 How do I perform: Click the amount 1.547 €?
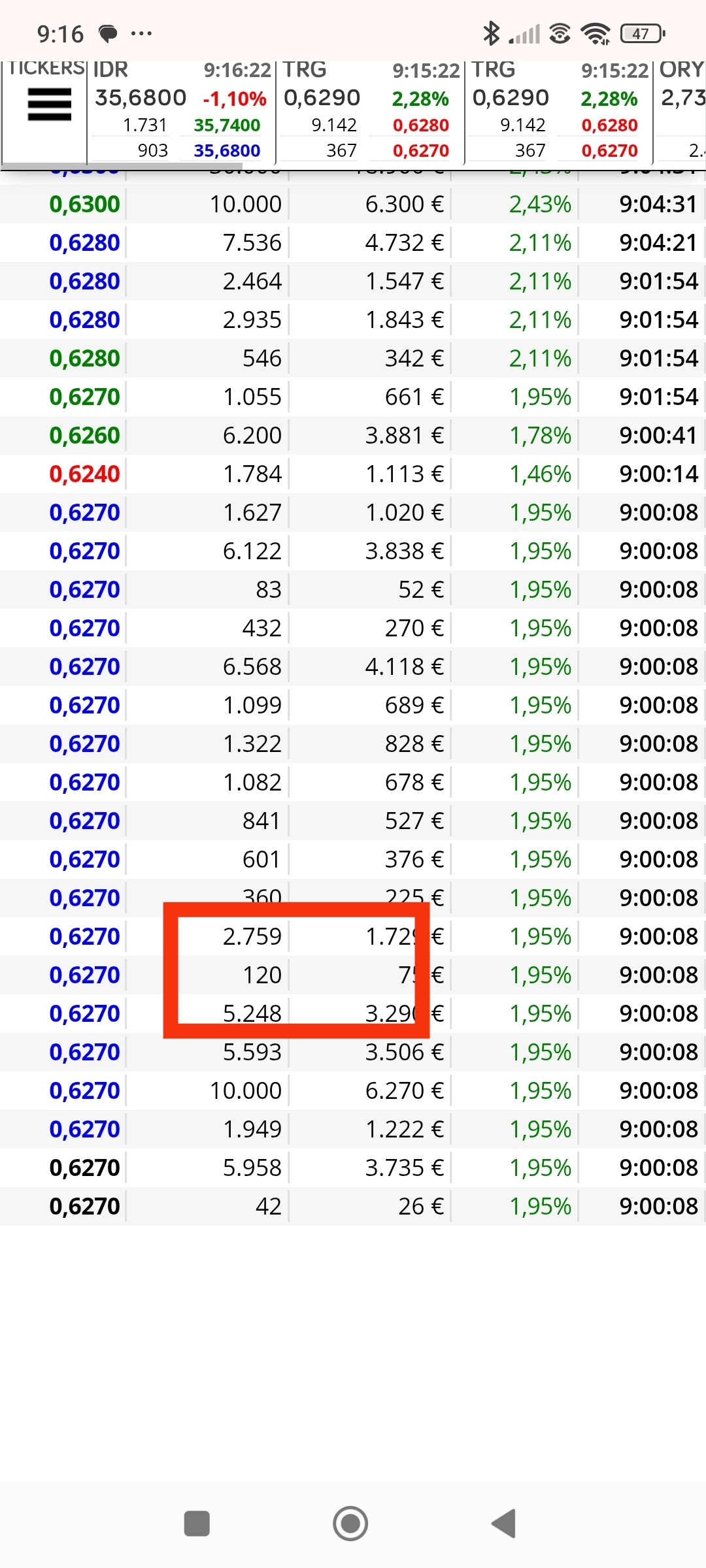pyautogui.click(x=405, y=282)
